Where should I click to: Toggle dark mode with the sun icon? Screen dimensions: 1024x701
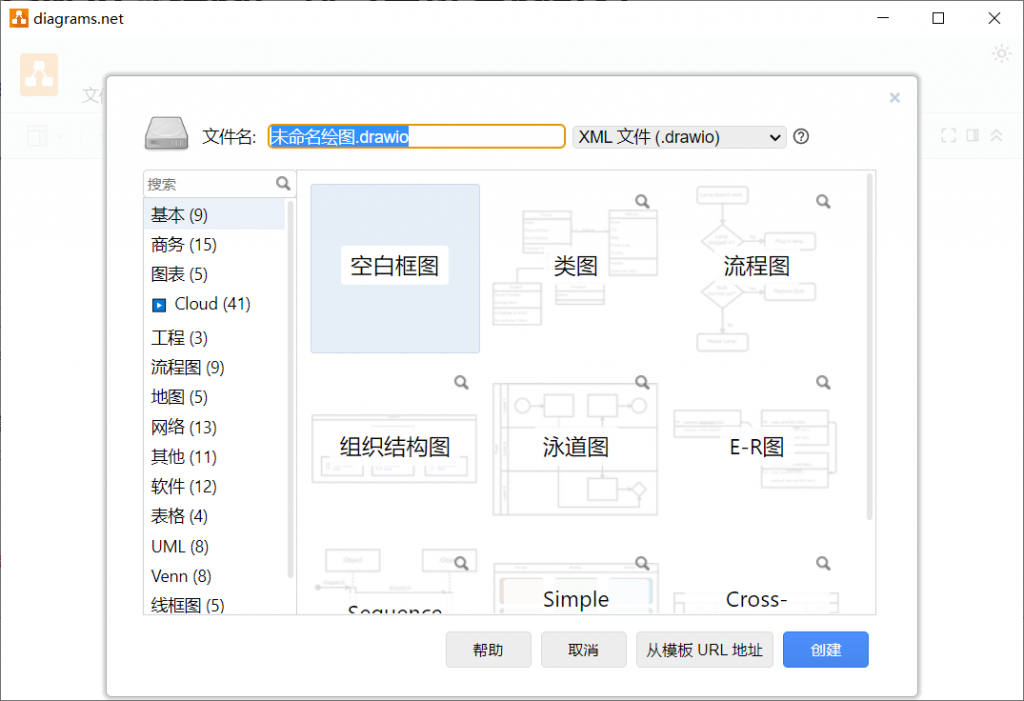pos(1000,55)
